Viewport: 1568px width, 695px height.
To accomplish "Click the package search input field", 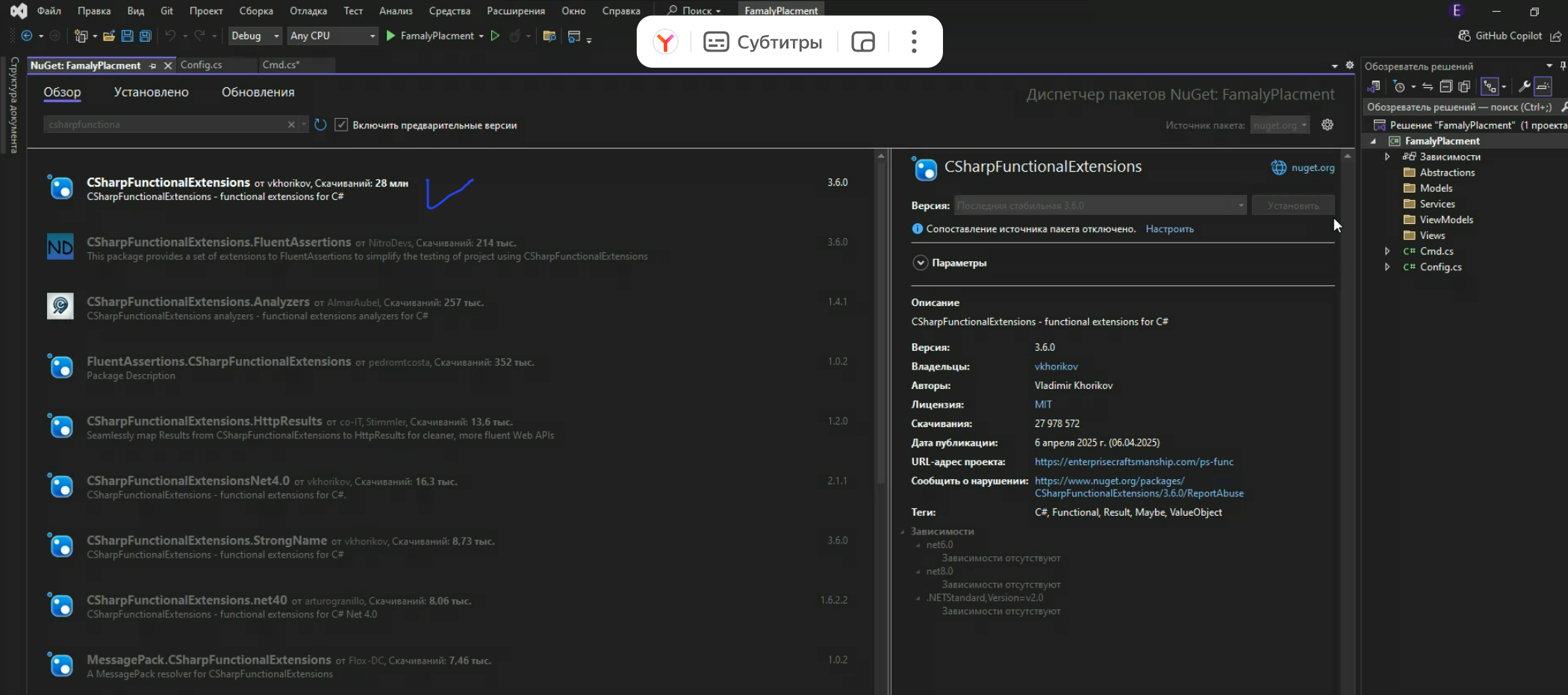I will point(166,125).
